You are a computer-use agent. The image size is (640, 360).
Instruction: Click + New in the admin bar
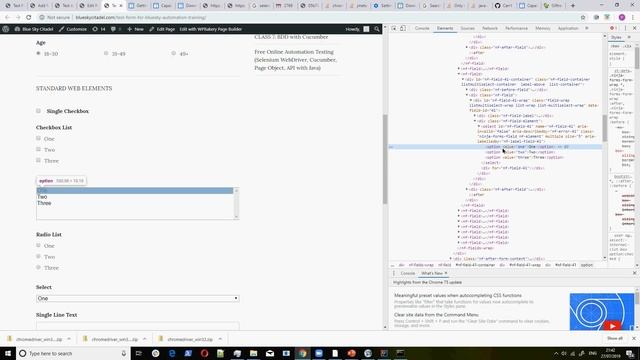tap(135, 29)
